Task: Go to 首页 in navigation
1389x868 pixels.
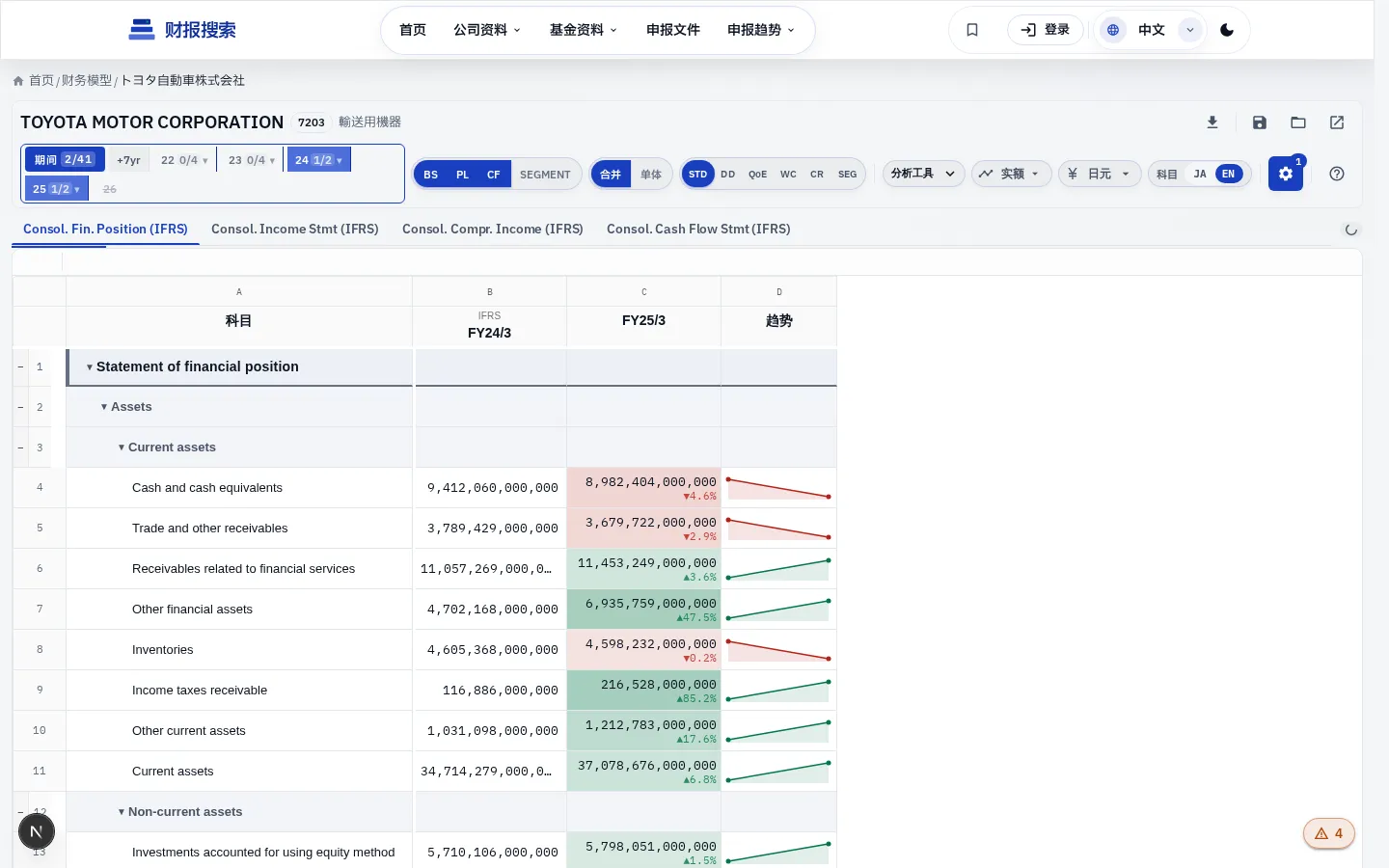Action: tap(413, 30)
